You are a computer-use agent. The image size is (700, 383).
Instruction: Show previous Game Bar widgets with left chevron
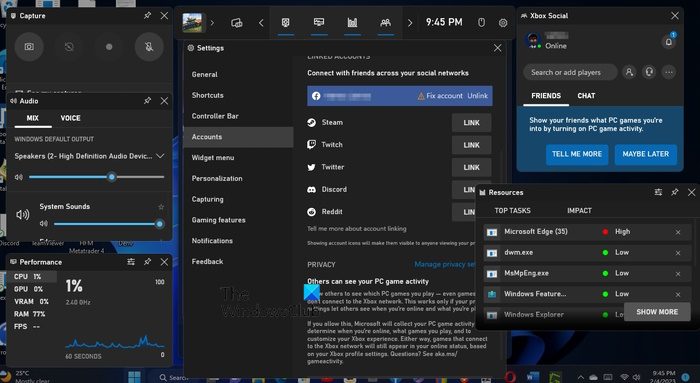[x=261, y=22]
